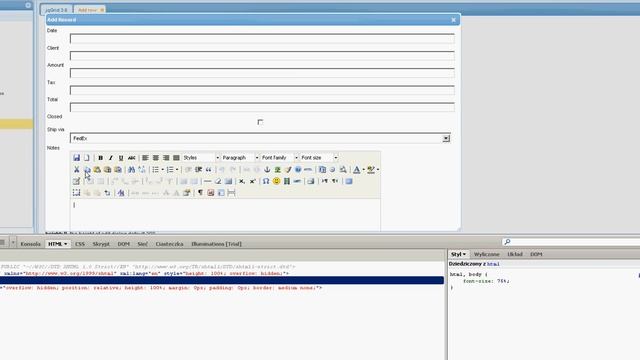Center align text in Notes editor
This screenshot has width=640, height=360.
(156, 158)
